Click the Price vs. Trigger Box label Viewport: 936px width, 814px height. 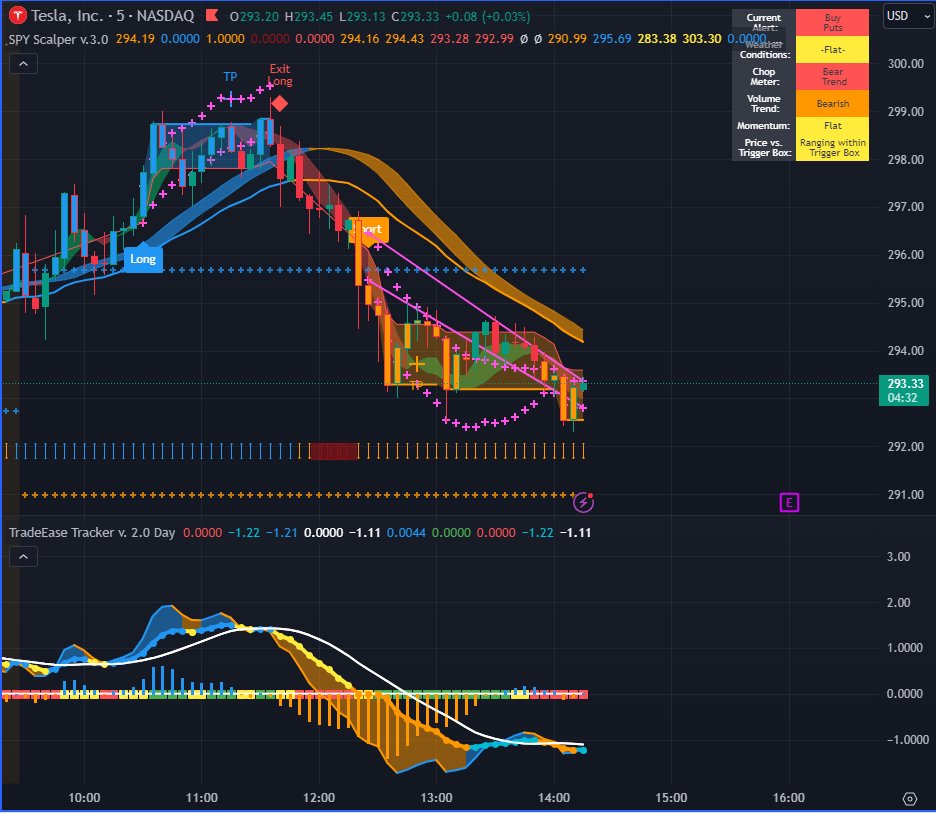(x=765, y=147)
